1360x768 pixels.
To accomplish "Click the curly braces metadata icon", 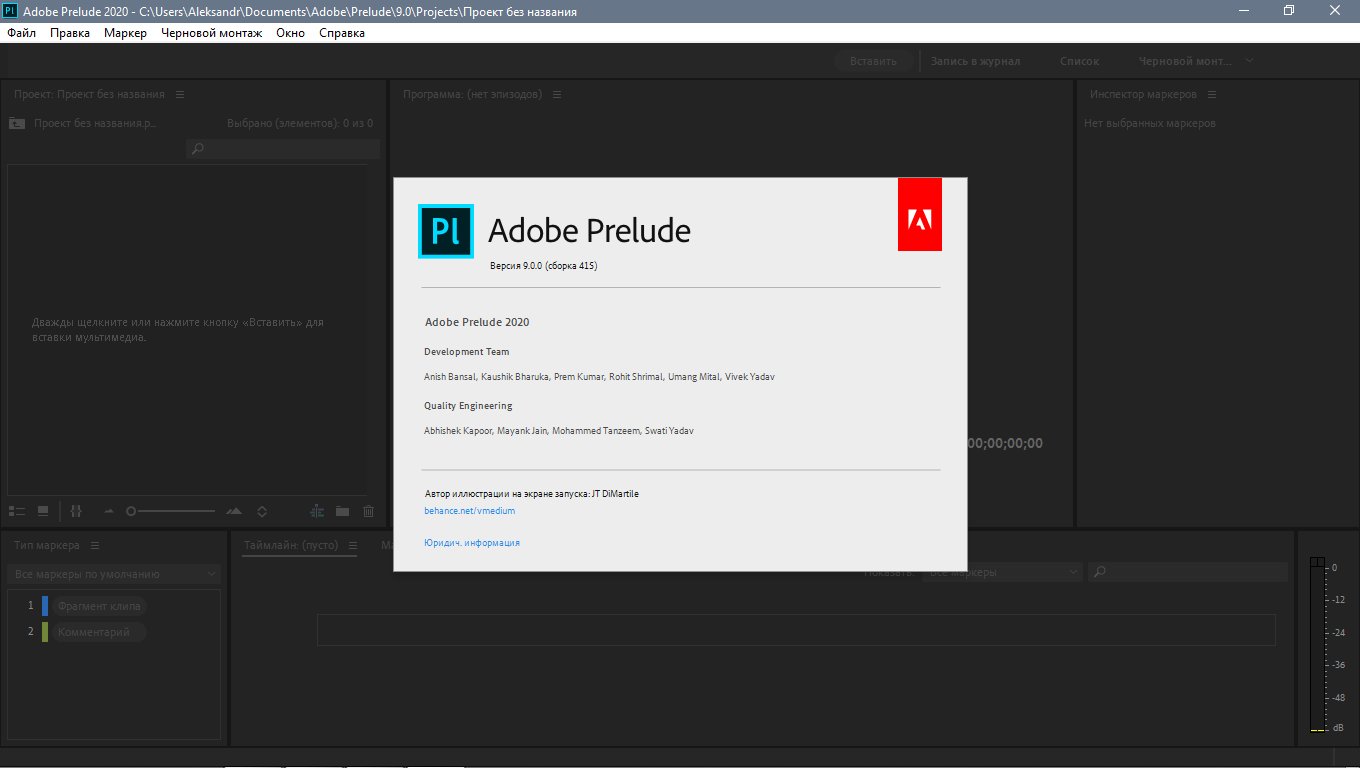I will click(76, 511).
